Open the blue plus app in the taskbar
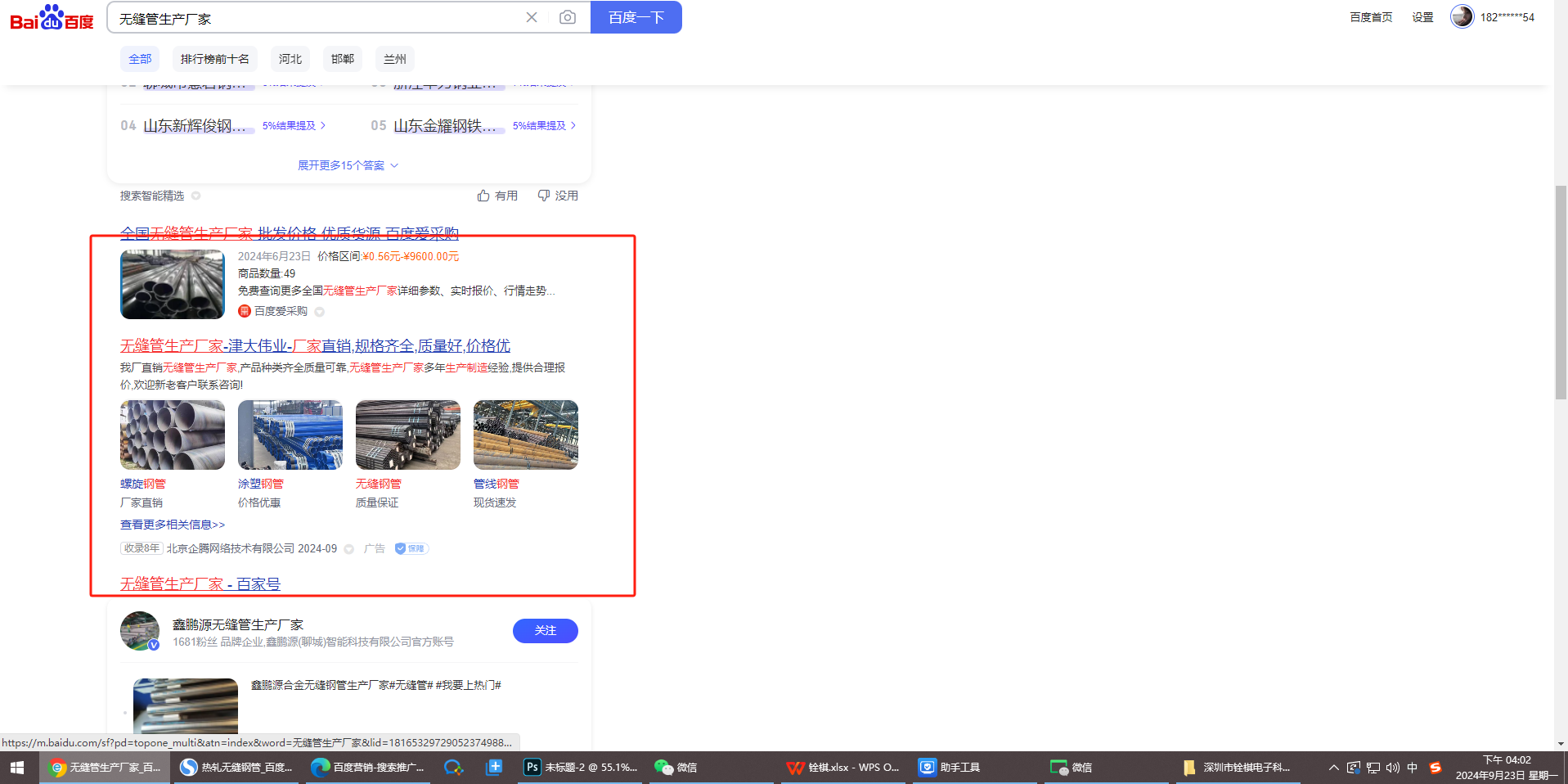Image resolution: width=1568 pixels, height=784 pixels. pos(494,768)
